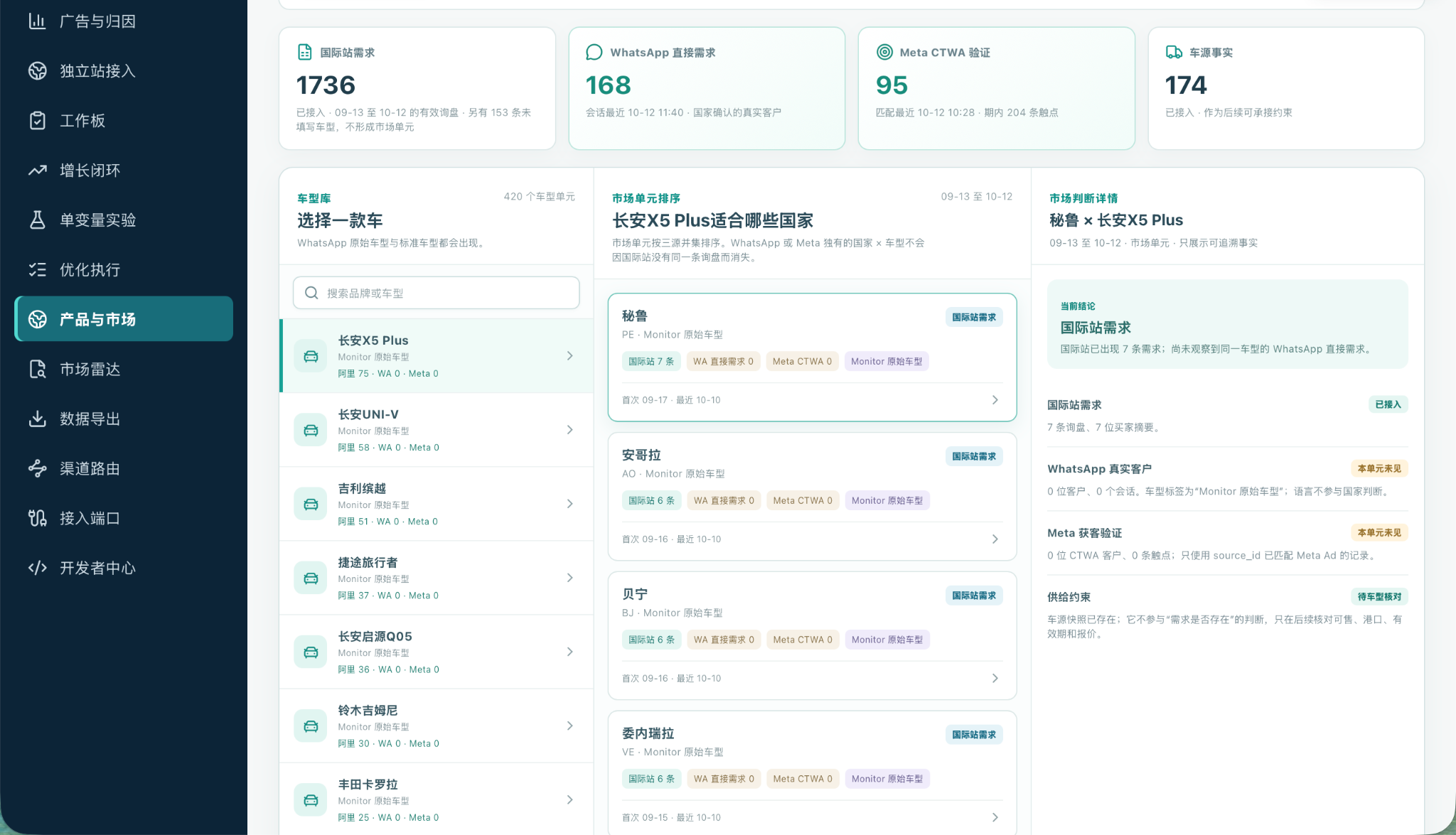The image size is (1456, 835).
Task: Open 产品与市场 in the sidebar
Action: coord(124,319)
